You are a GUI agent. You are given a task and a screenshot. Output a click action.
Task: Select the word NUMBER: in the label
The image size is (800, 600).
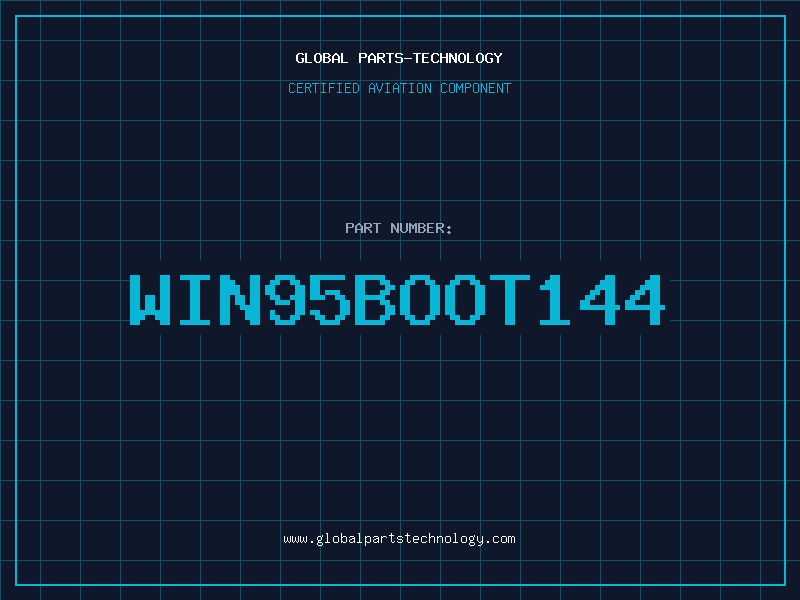pos(421,228)
